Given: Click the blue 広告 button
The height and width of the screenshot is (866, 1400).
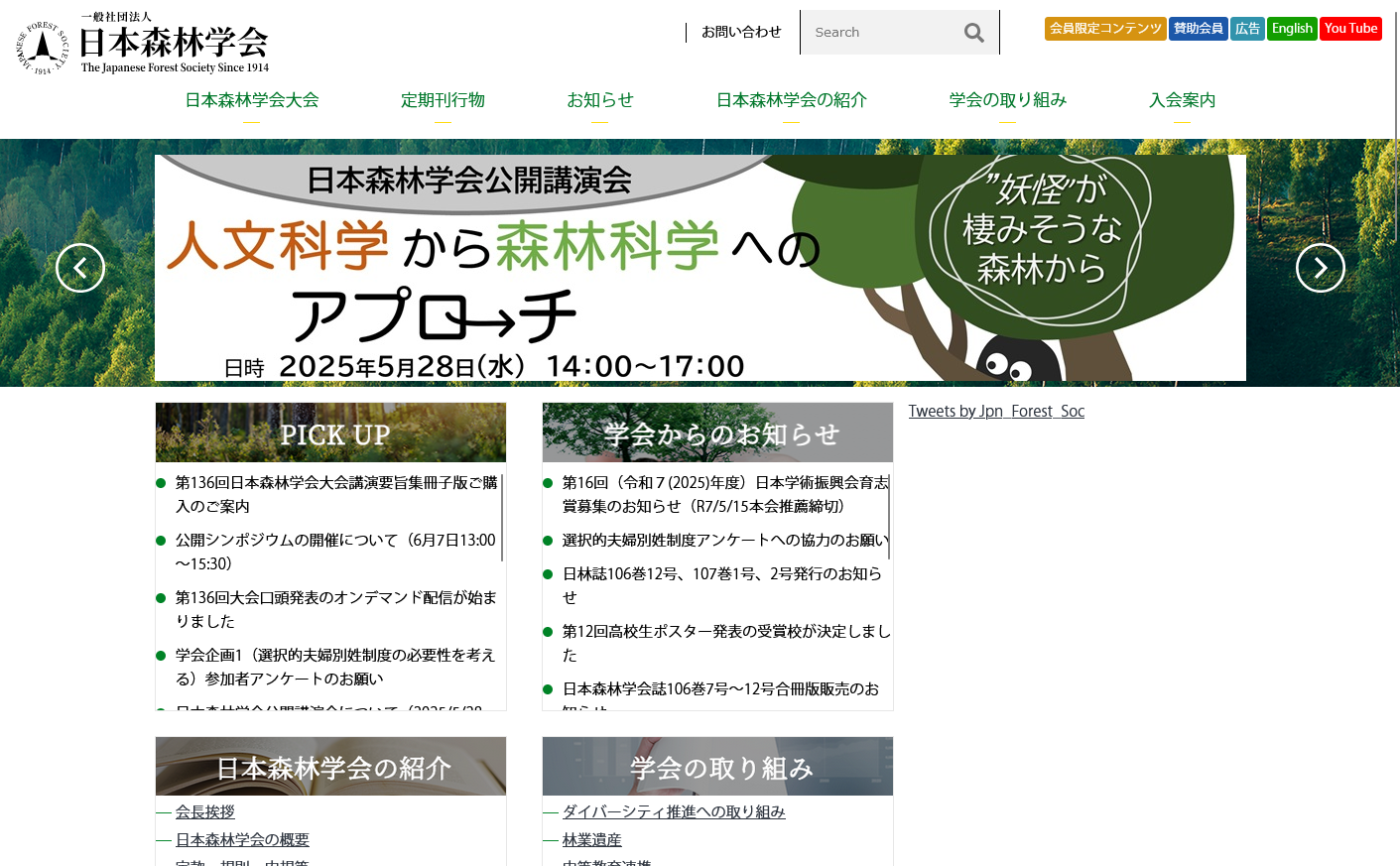Looking at the screenshot, I should pos(1247,29).
